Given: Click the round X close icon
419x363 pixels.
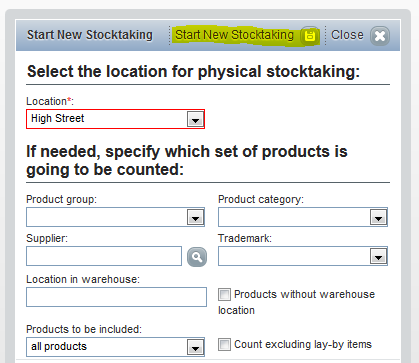Looking at the screenshot, I should pyautogui.click(x=380, y=36).
